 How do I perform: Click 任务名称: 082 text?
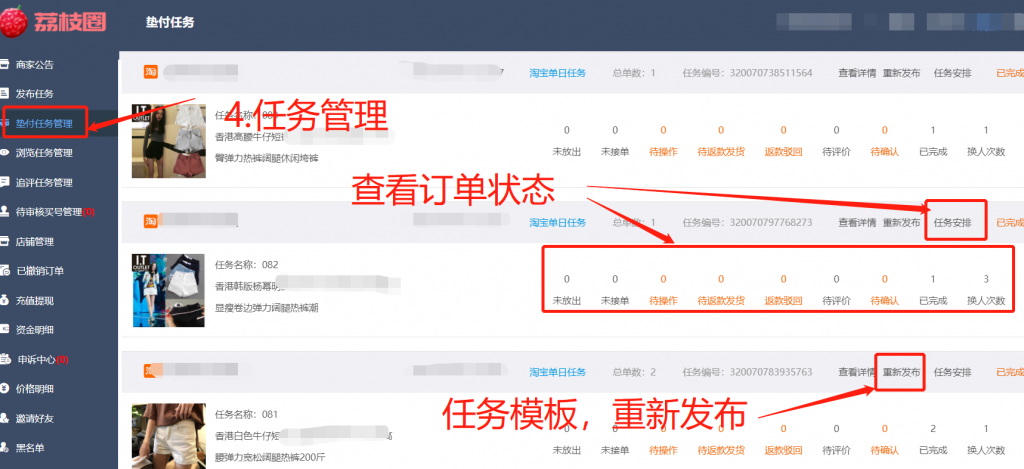pyautogui.click(x=247, y=265)
